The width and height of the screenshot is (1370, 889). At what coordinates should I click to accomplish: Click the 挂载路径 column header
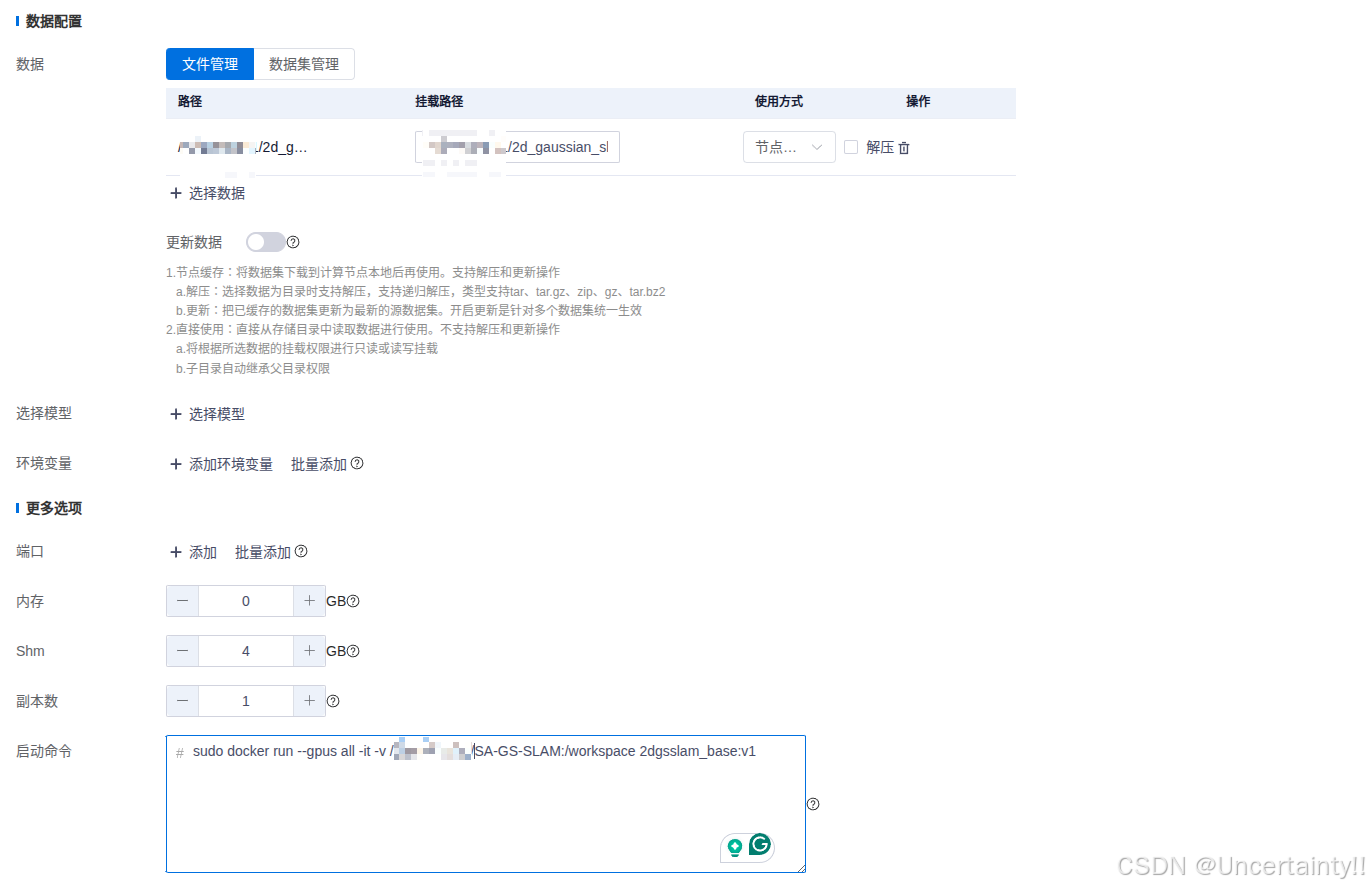(439, 102)
